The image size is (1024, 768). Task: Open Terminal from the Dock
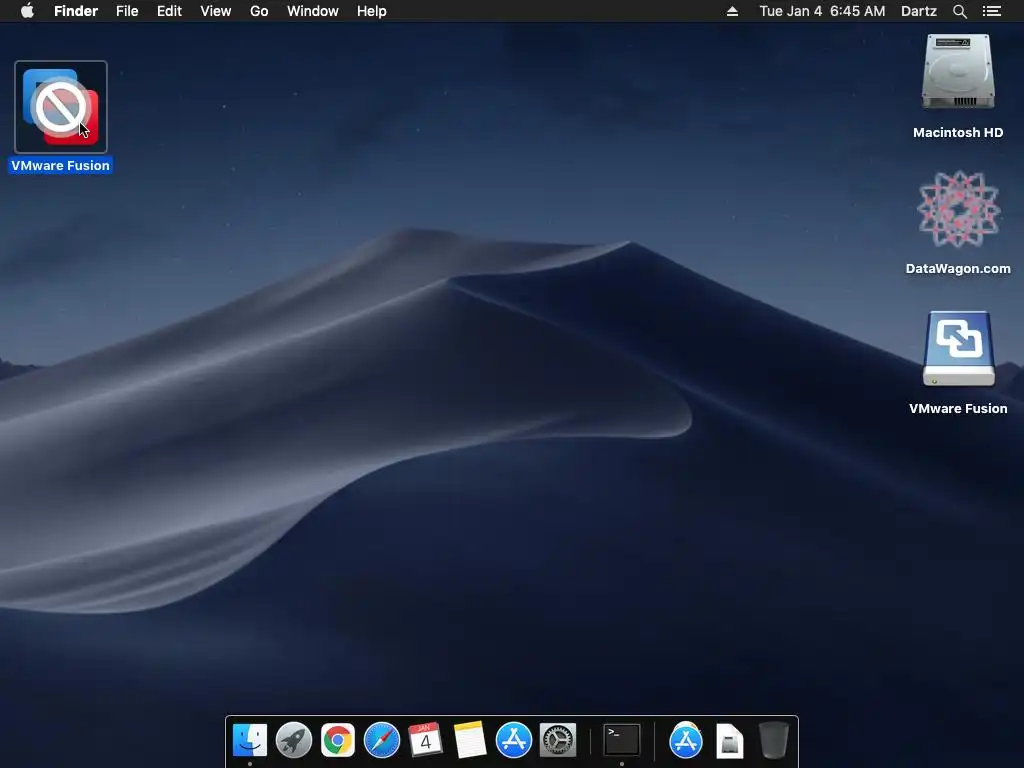click(x=622, y=741)
